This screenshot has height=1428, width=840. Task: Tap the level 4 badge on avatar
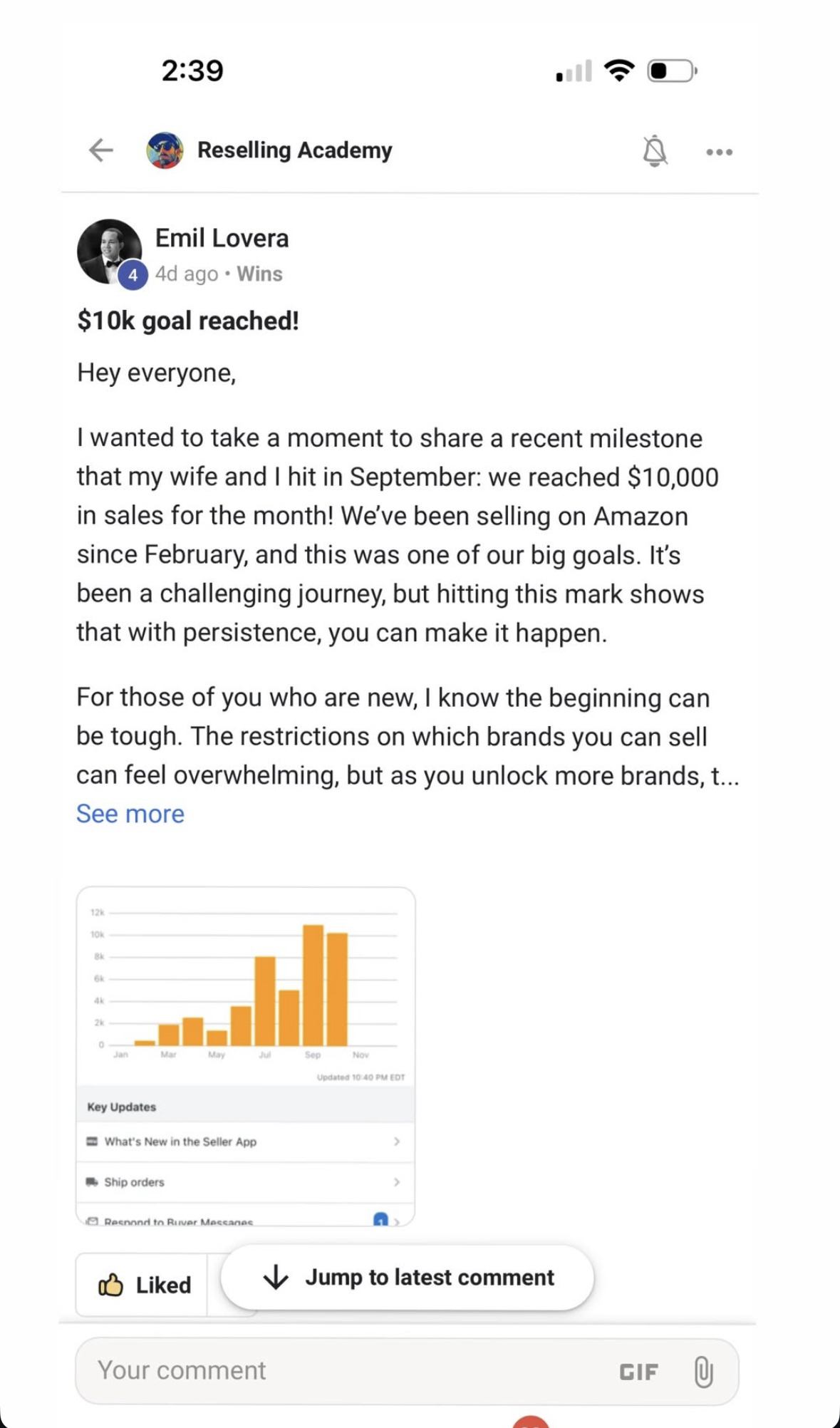(133, 275)
